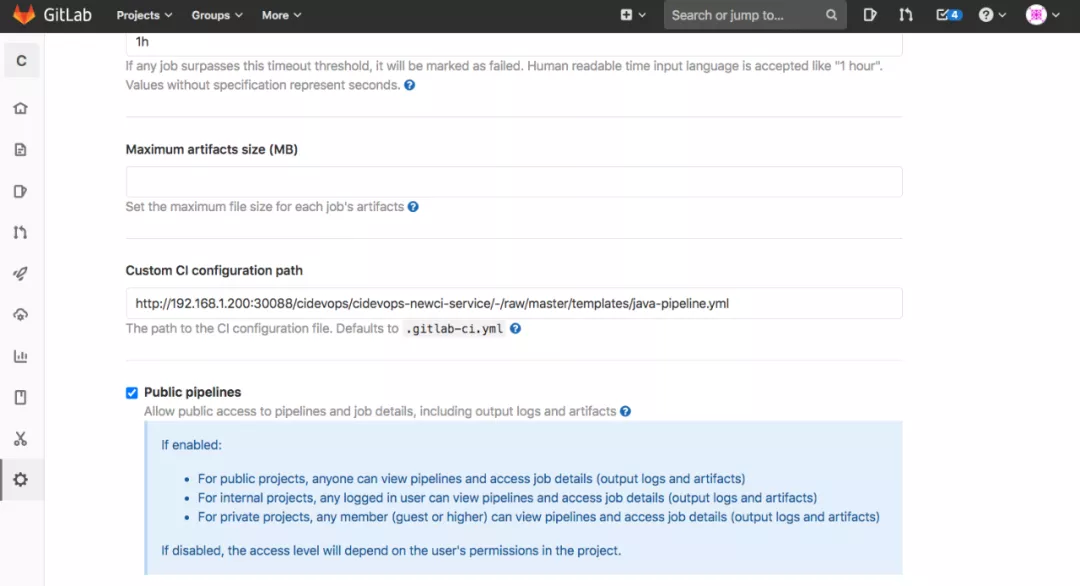Open the Issues icon in top bar
The width and height of the screenshot is (1080, 586).
point(870,15)
